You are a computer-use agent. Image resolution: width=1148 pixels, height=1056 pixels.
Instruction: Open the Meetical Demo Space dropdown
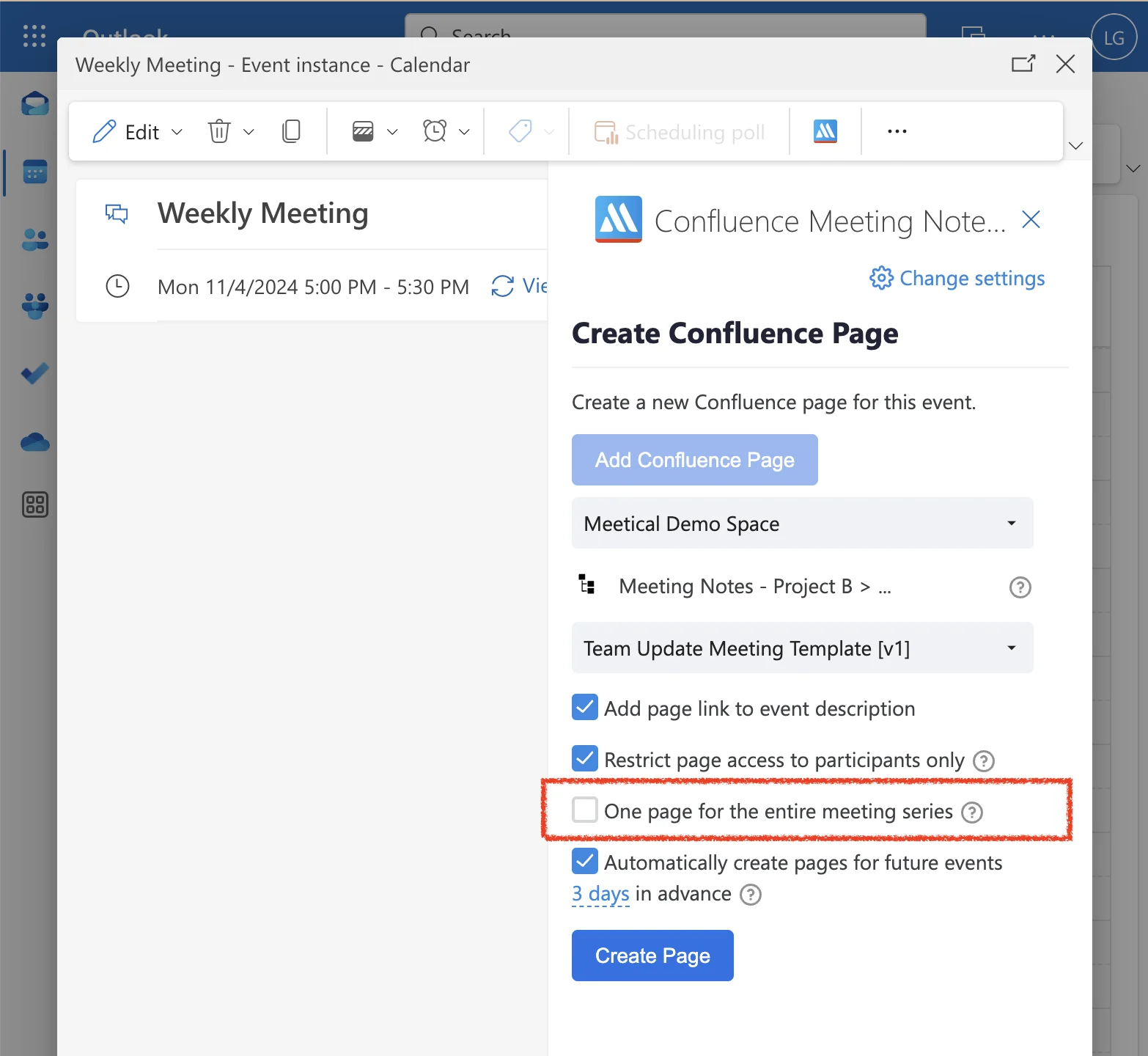pyautogui.click(x=802, y=523)
